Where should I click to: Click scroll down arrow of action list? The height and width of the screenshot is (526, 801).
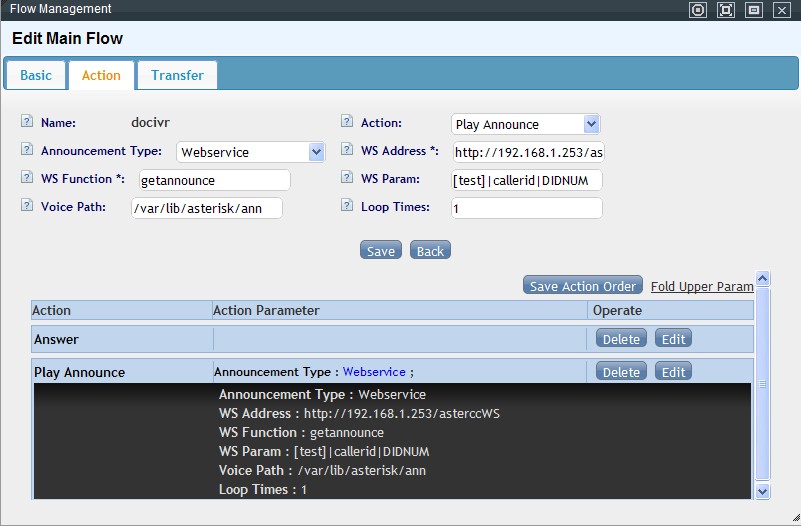763,490
